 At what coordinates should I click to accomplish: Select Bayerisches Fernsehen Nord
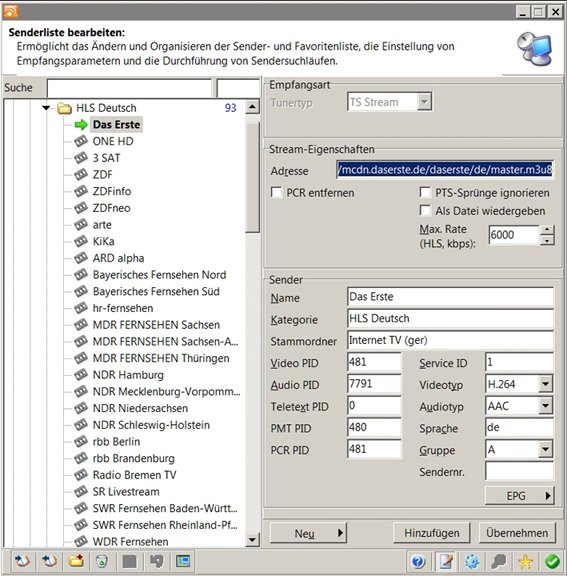tap(159, 274)
